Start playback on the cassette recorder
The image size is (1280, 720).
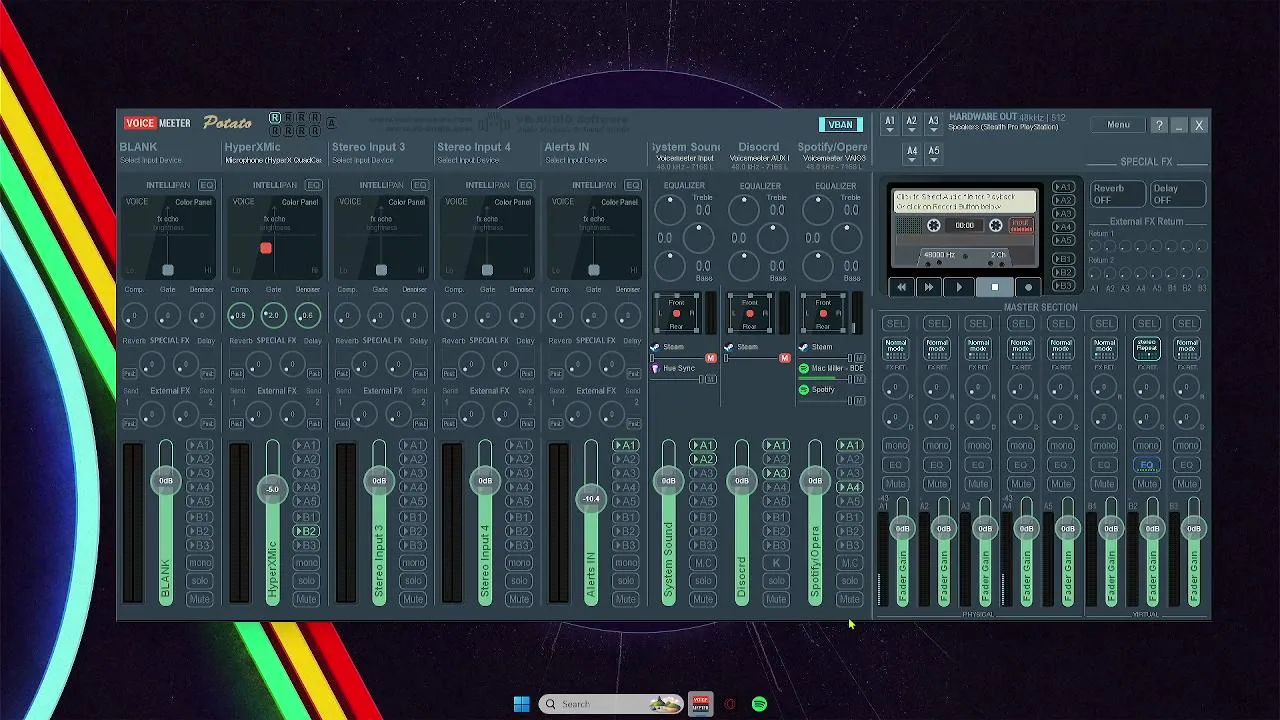pyautogui.click(x=959, y=287)
